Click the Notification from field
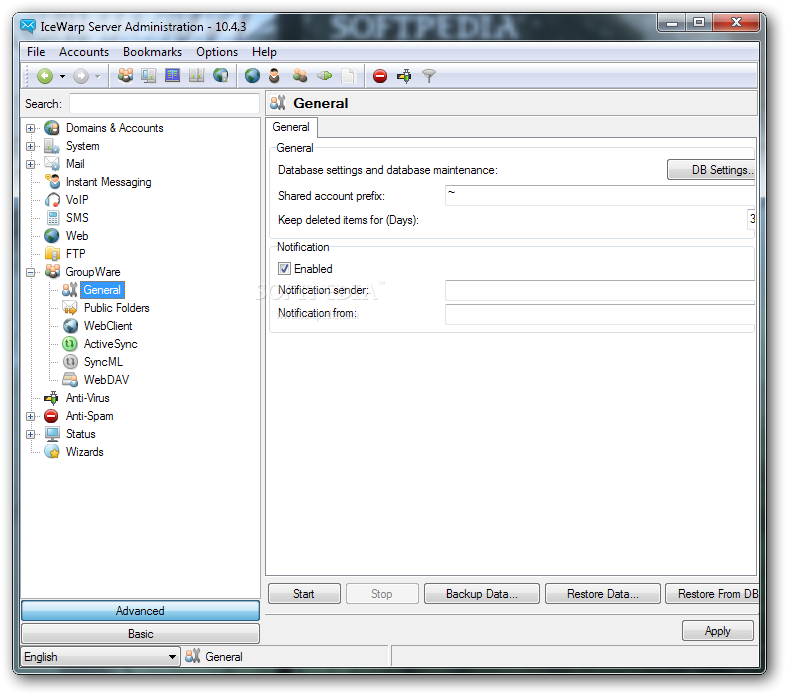 click(x=599, y=314)
